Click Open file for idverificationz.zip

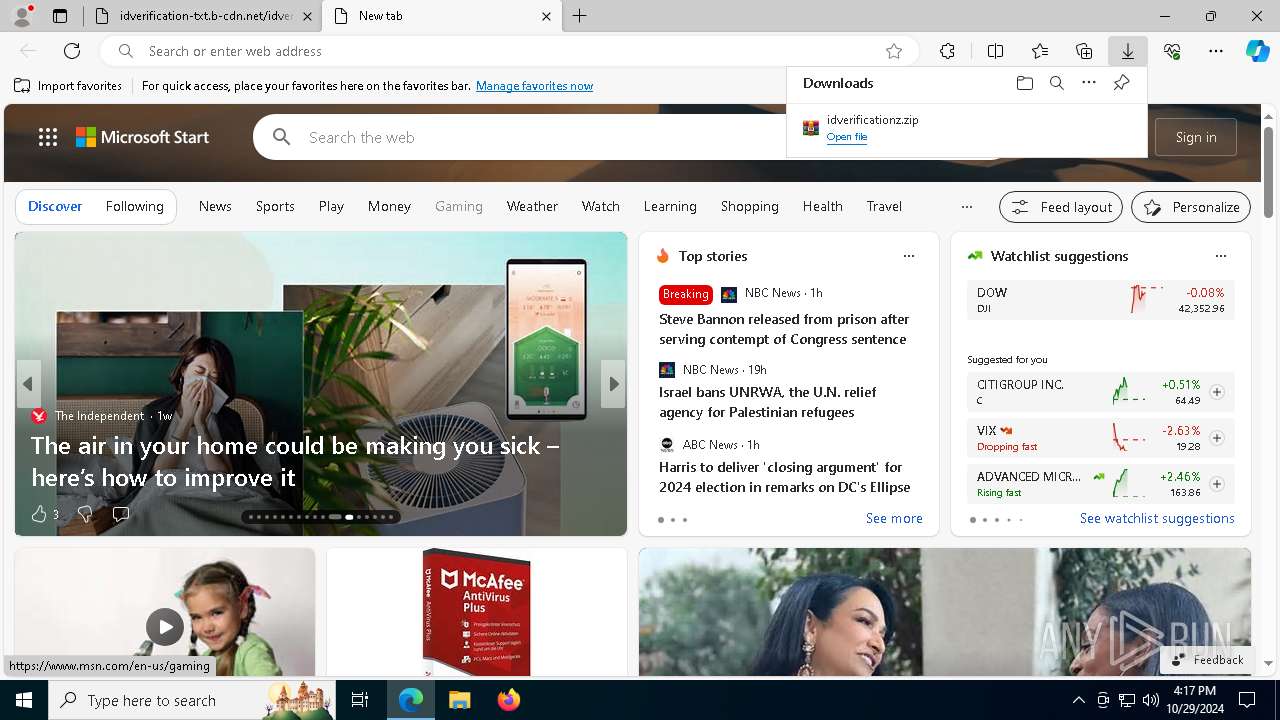click(x=847, y=137)
